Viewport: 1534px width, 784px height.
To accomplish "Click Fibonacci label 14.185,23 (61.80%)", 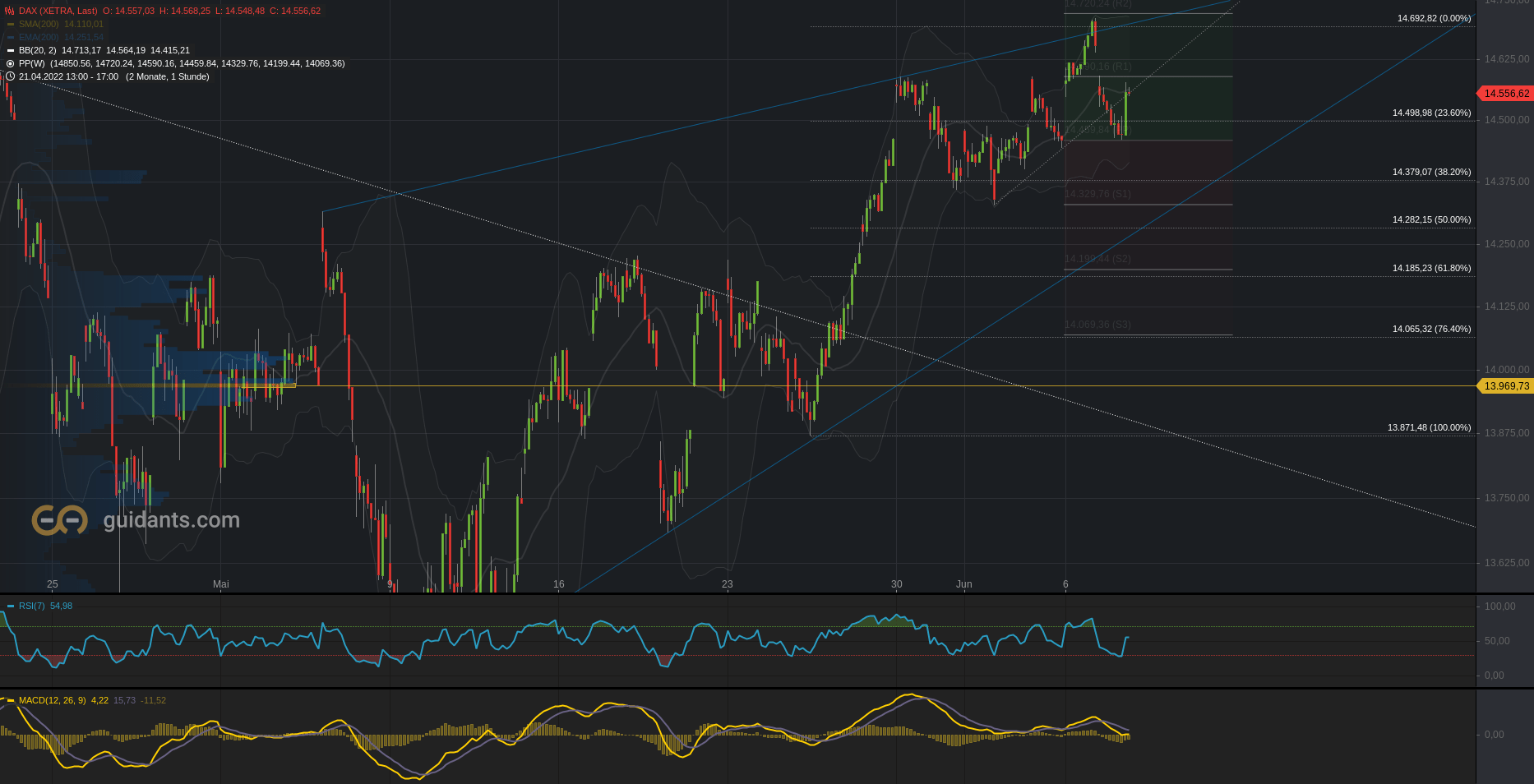I will tap(1431, 268).
